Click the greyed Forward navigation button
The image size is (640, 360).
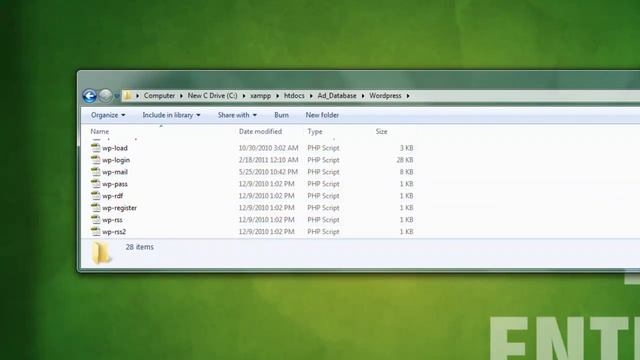coord(105,96)
